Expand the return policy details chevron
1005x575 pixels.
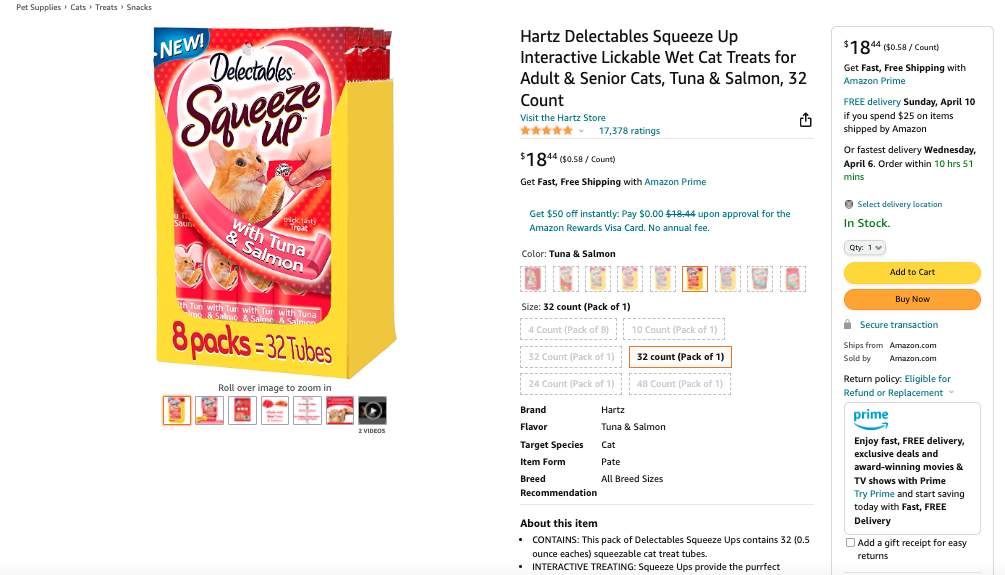[951, 393]
